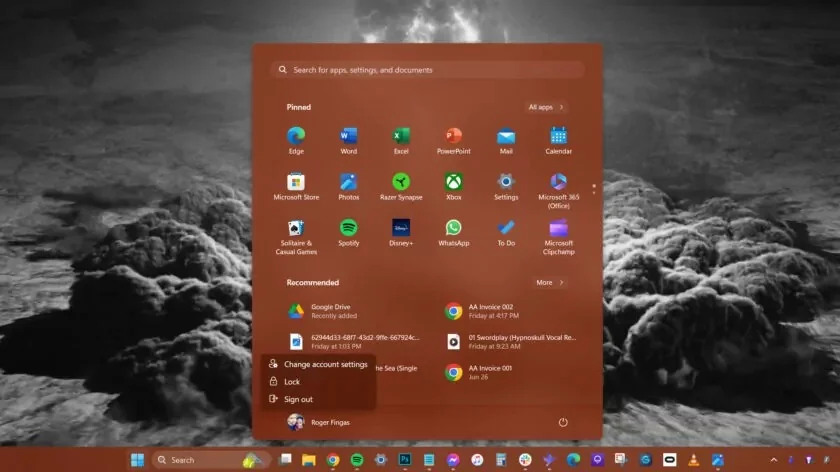Click the taskbar Search box

[x=209, y=460]
